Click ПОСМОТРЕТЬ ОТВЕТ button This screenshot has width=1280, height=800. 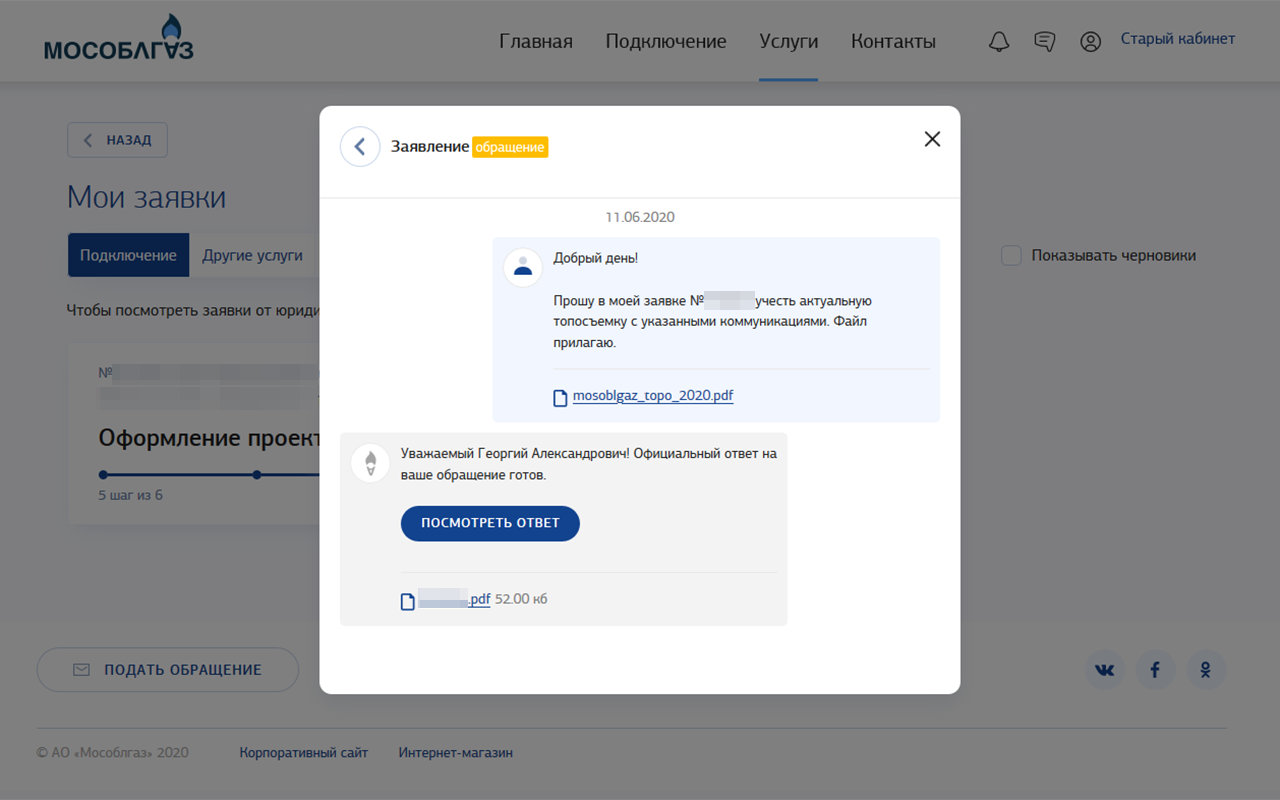click(490, 523)
